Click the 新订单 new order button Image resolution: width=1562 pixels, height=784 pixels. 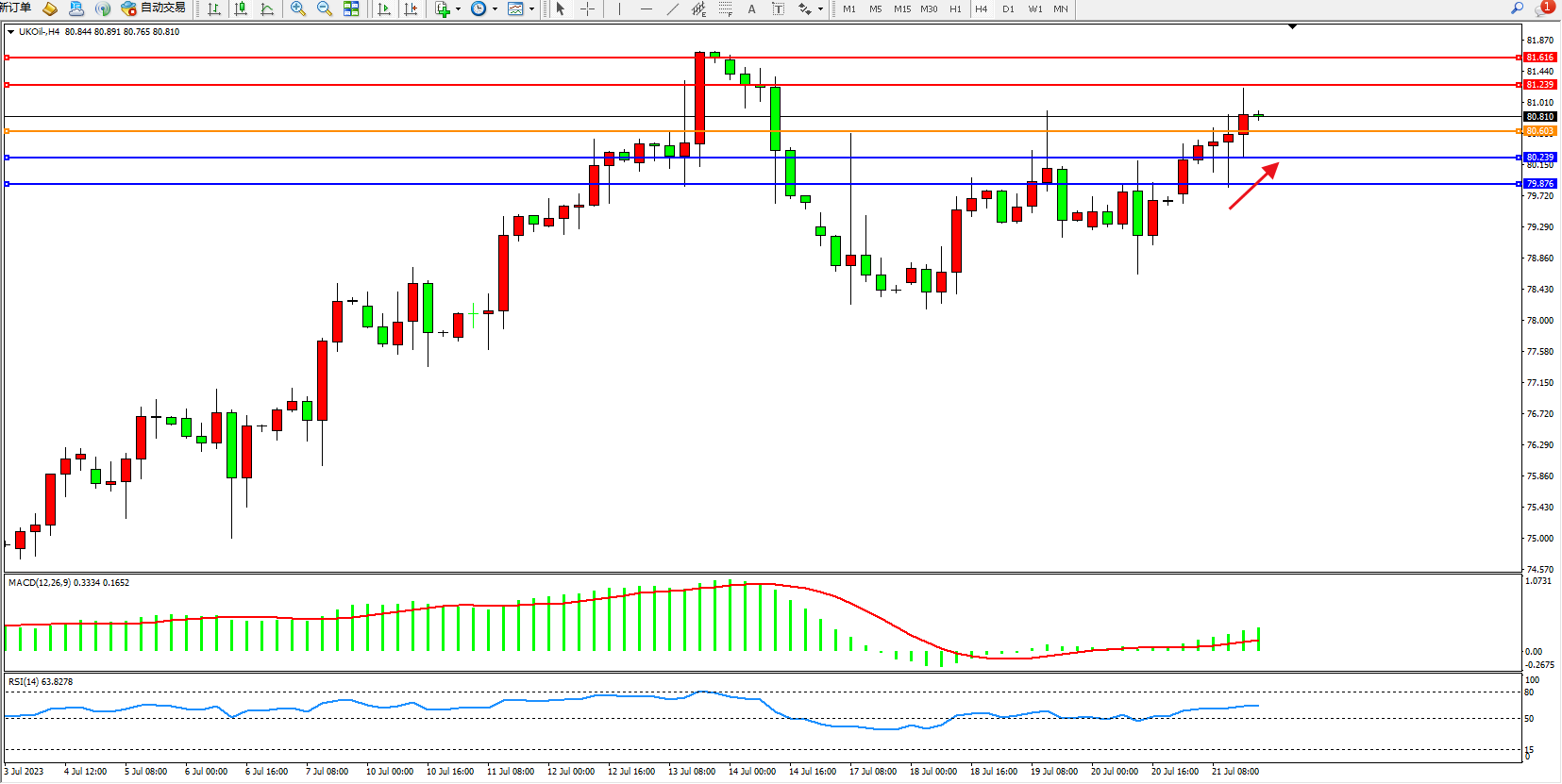pyautogui.click(x=15, y=8)
